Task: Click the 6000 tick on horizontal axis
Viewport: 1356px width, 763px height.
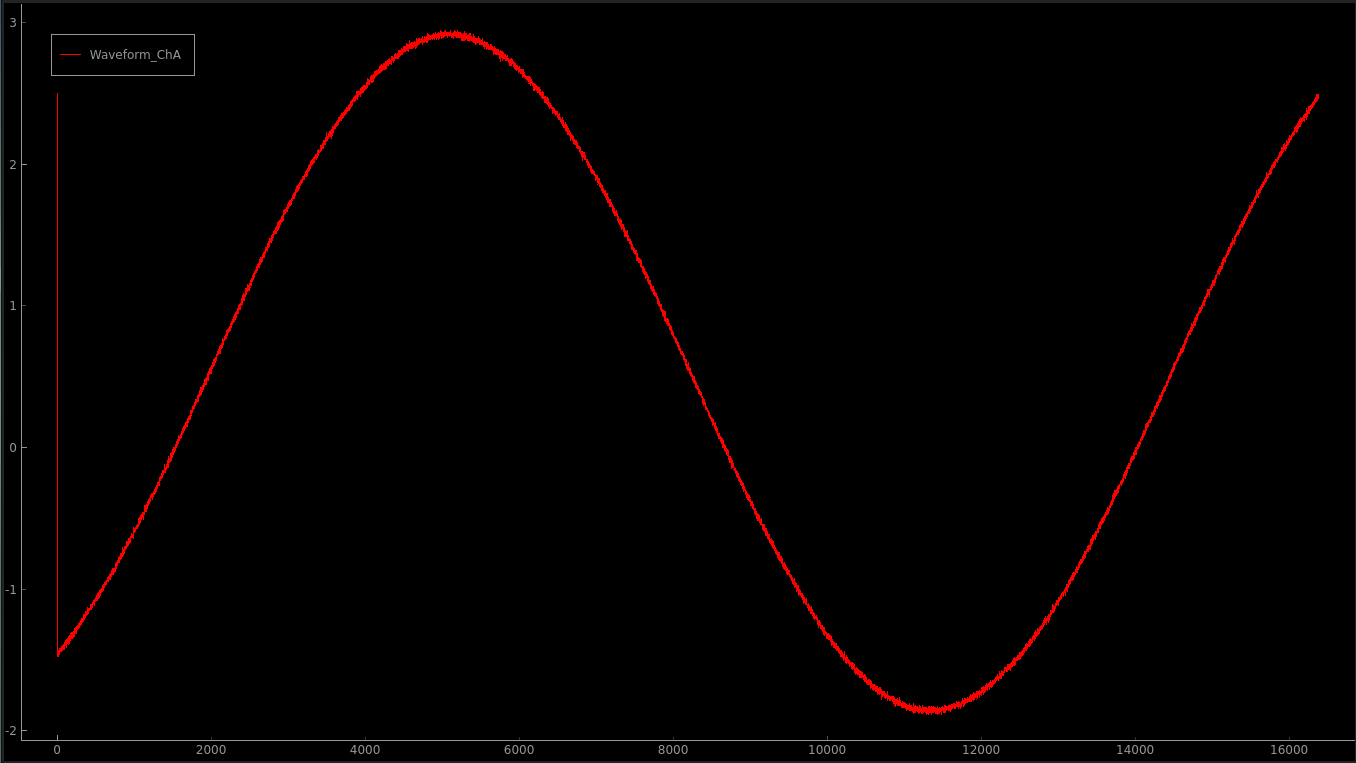Action: pos(519,750)
